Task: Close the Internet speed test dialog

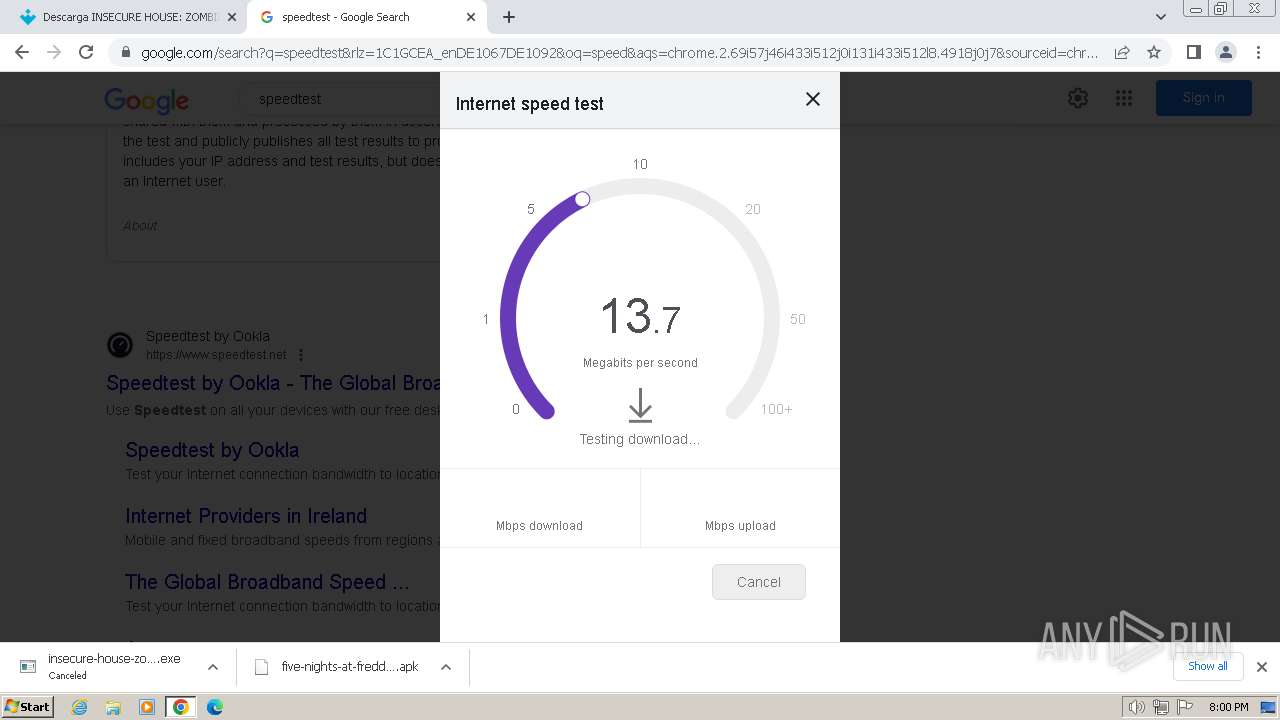Action: 813,99
